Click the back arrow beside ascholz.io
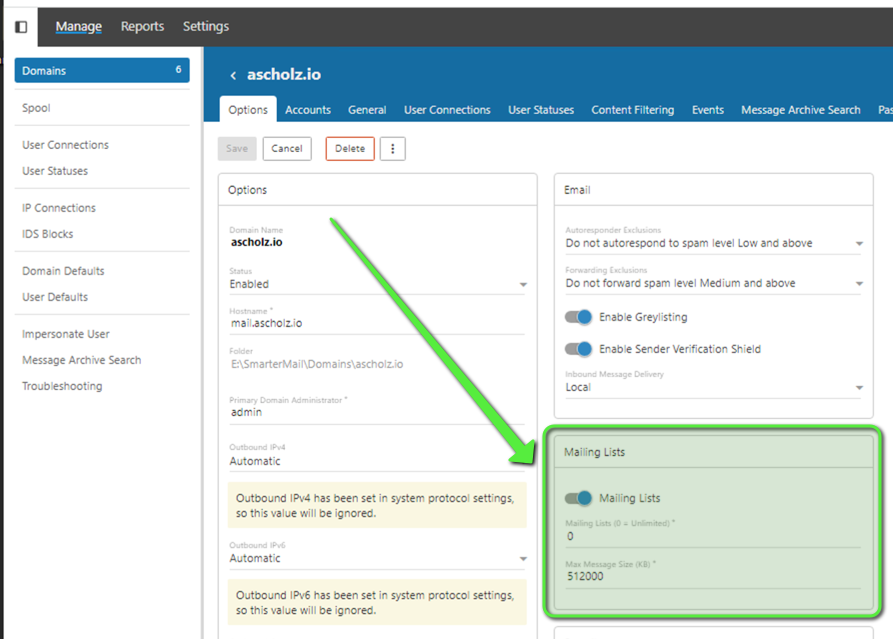This screenshot has height=639, width=893. pos(233,75)
